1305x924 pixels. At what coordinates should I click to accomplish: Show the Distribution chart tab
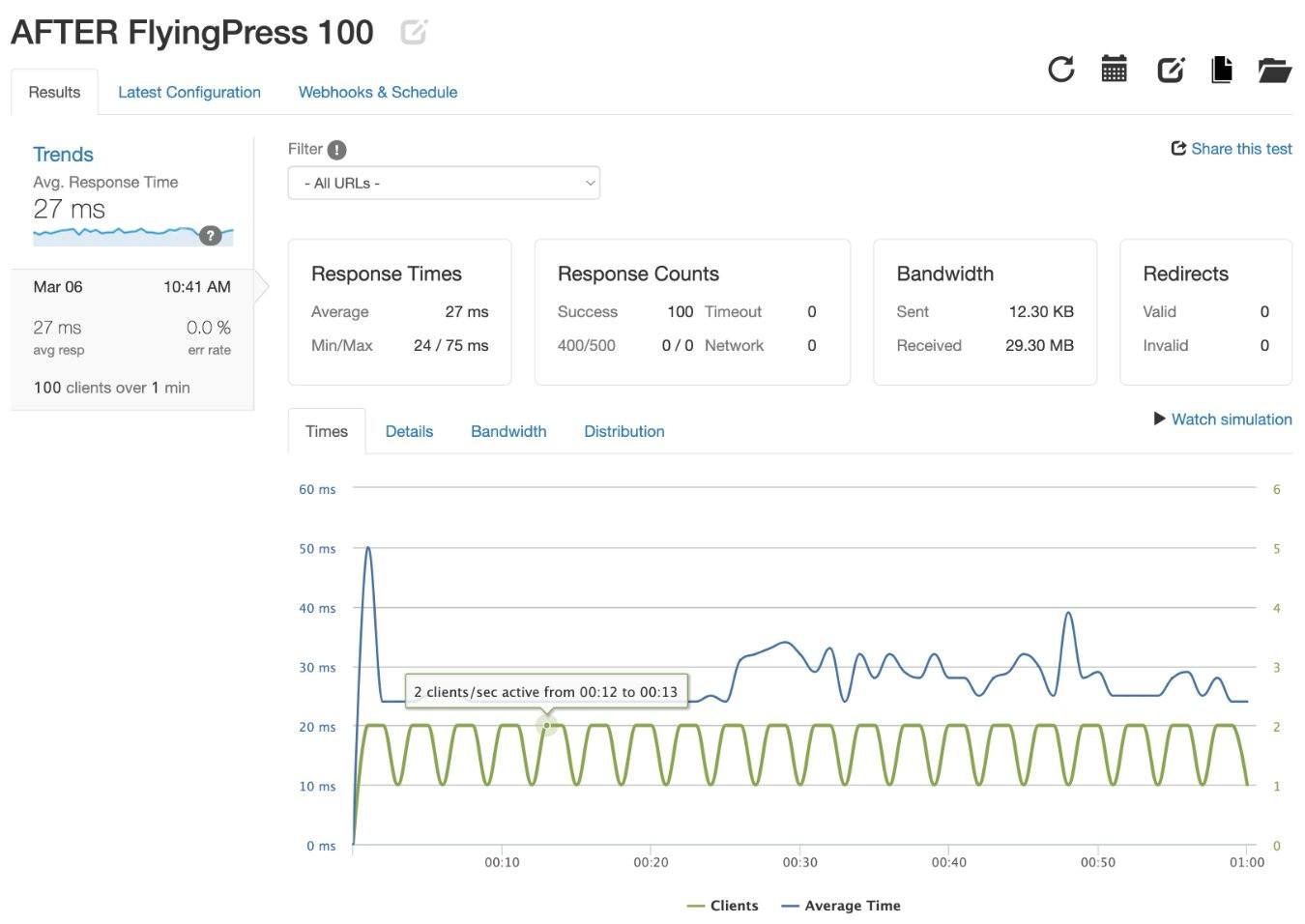(x=624, y=431)
